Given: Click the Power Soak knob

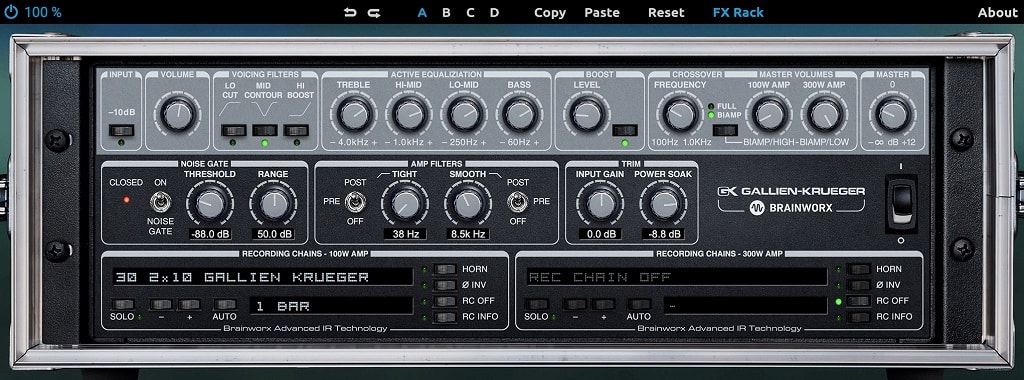Looking at the screenshot, I should [x=663, y=204].
